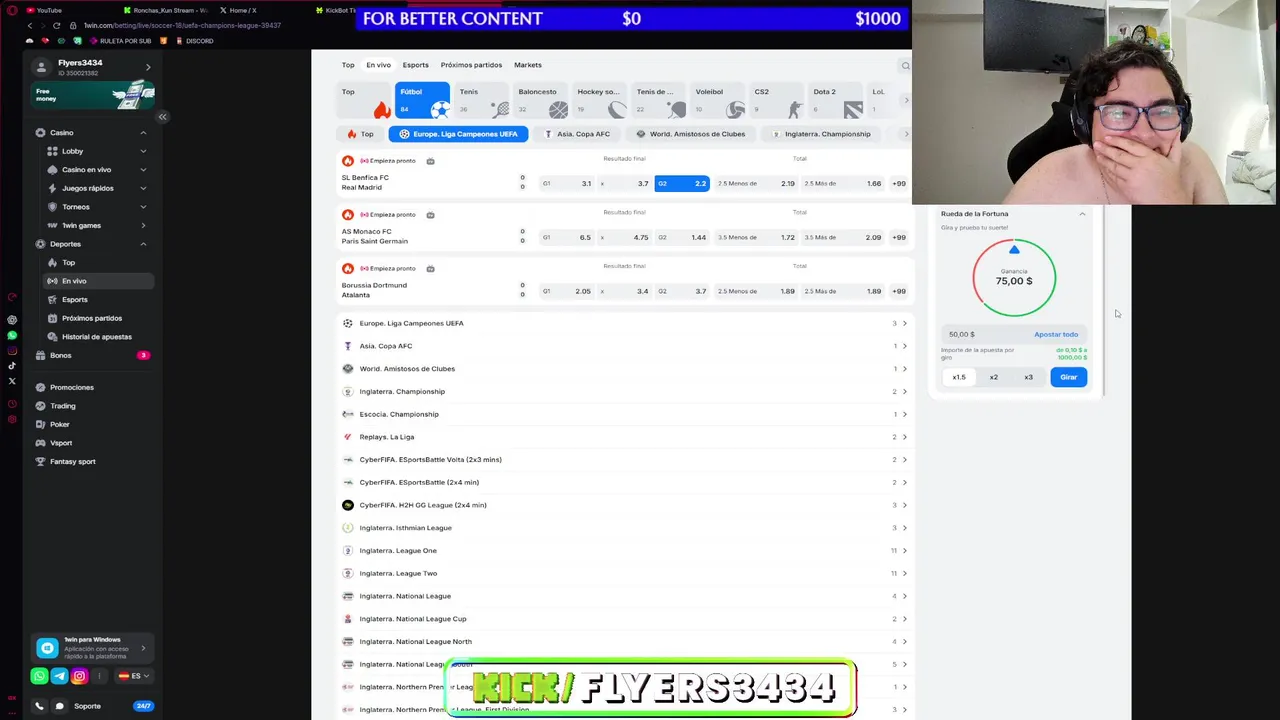This screenshot has width=1280, height=720.
Task: Select the Tenis sport tile
Action: tap(482, 101)
